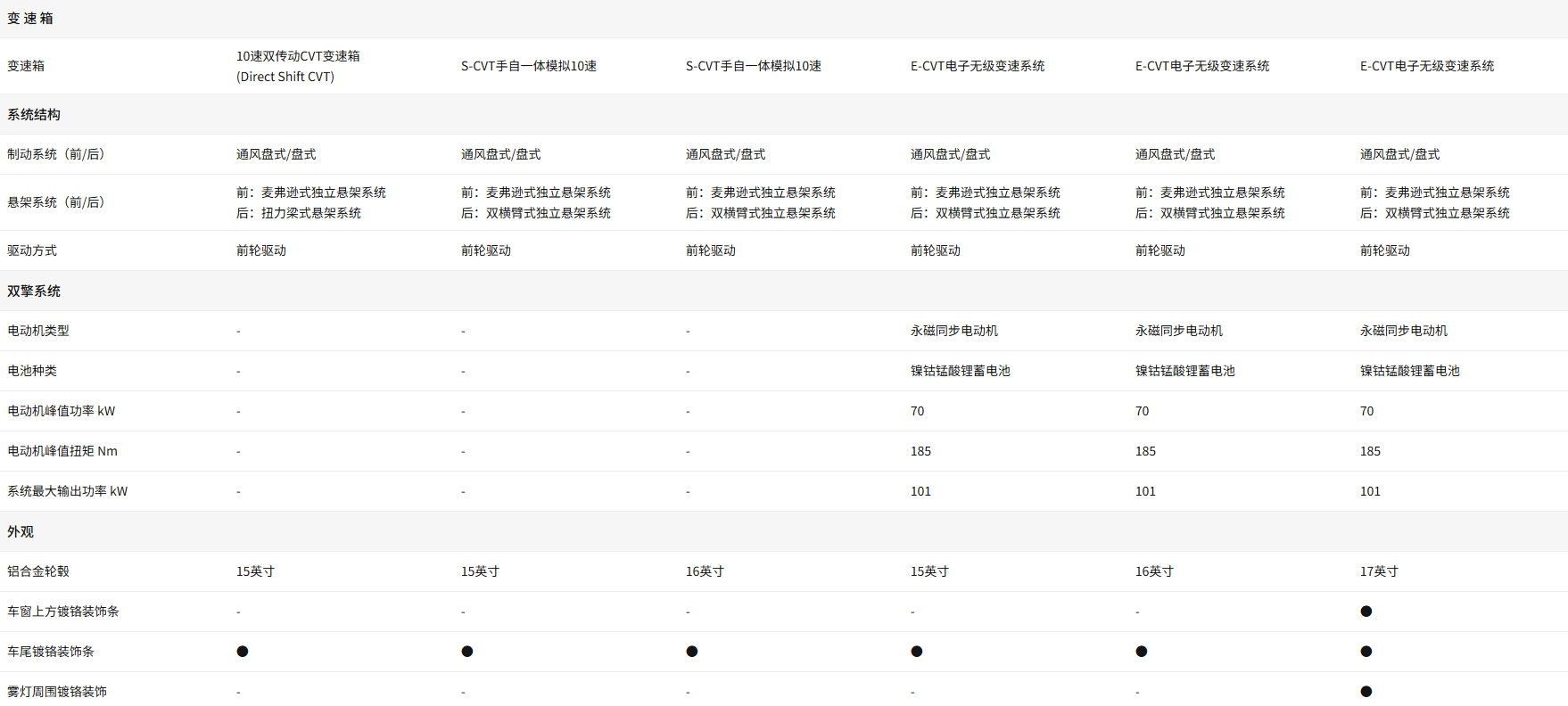
Task: Click the 电池种类 row label
Action: (32, 371)
